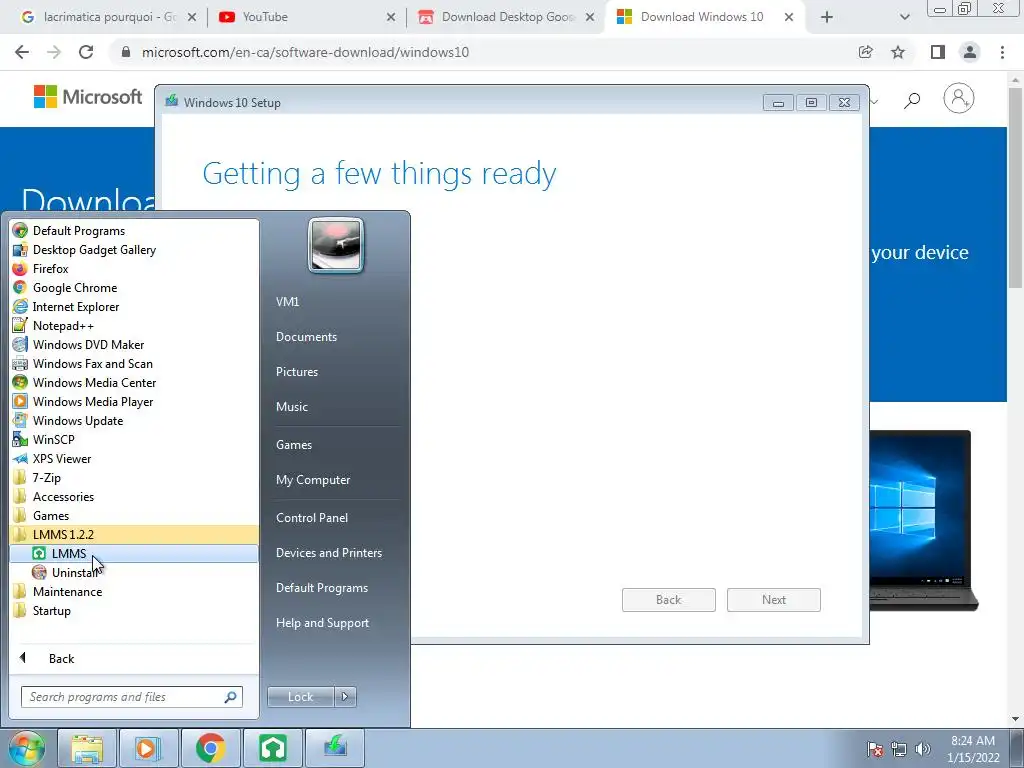
Task: Expand the Accessories folder
Action: coord(63,496)
